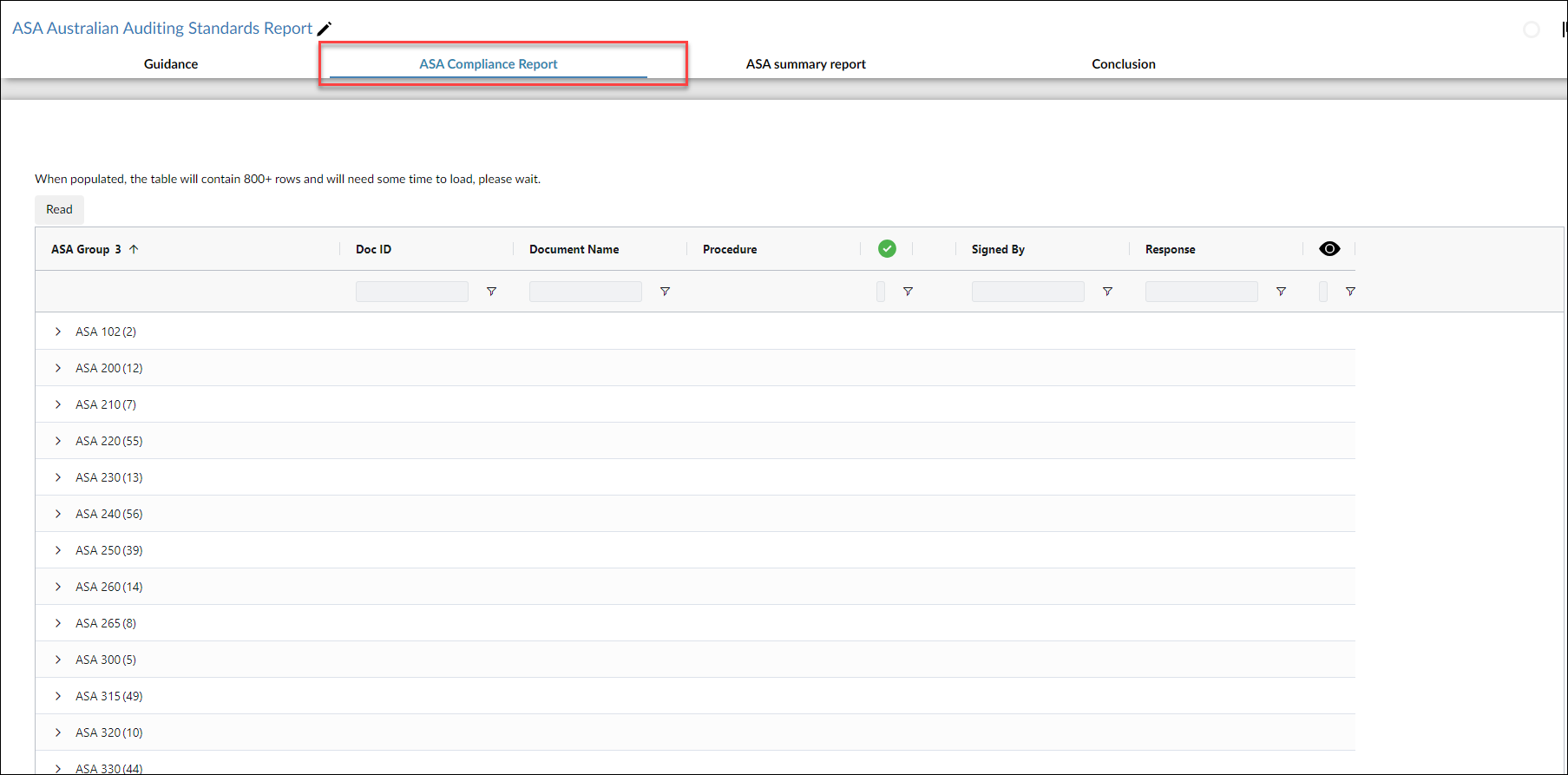
Task: Sort by the Signed By column header
Action: pos(998,249)
